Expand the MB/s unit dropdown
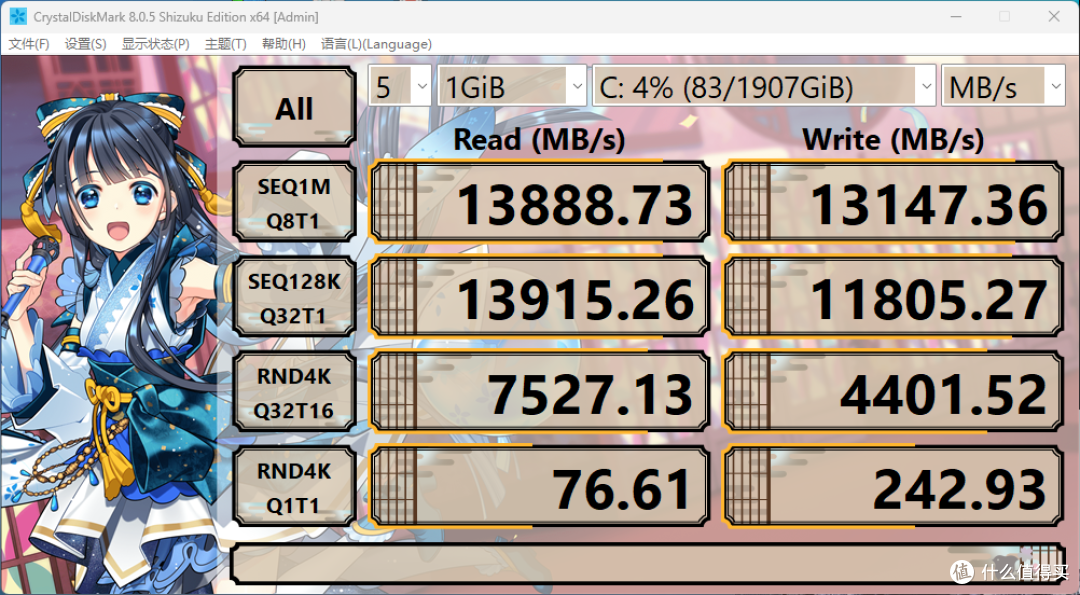The width and height of the screenshot is (1080, 595). point(1003,86)
